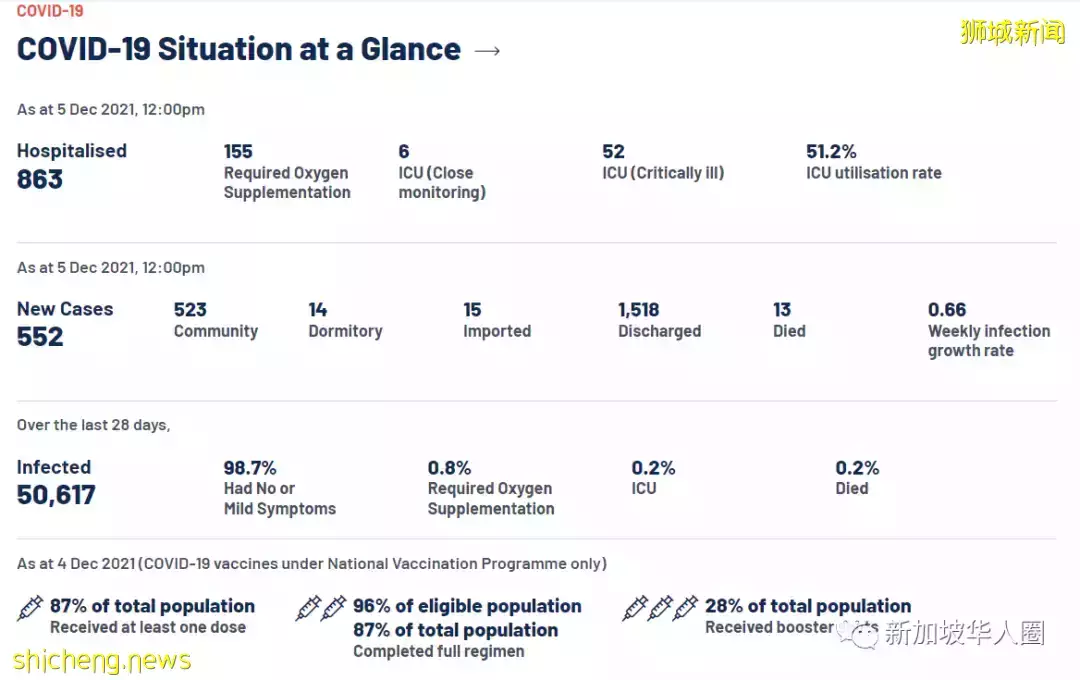Select the 523 Community cases stat
The image size is (1080, 680).
[216, 320]
